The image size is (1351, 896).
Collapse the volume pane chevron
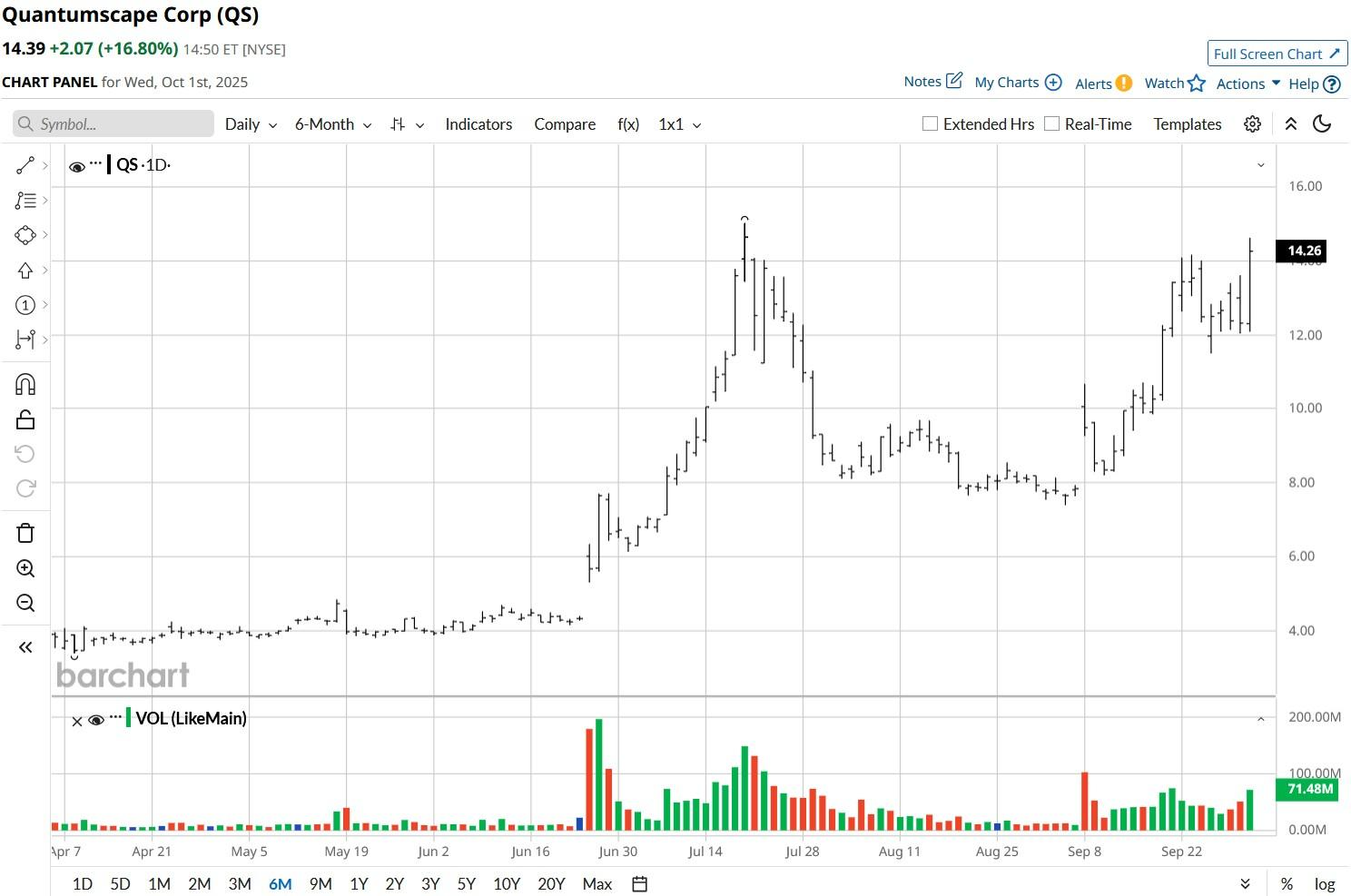click(1260, 720)
